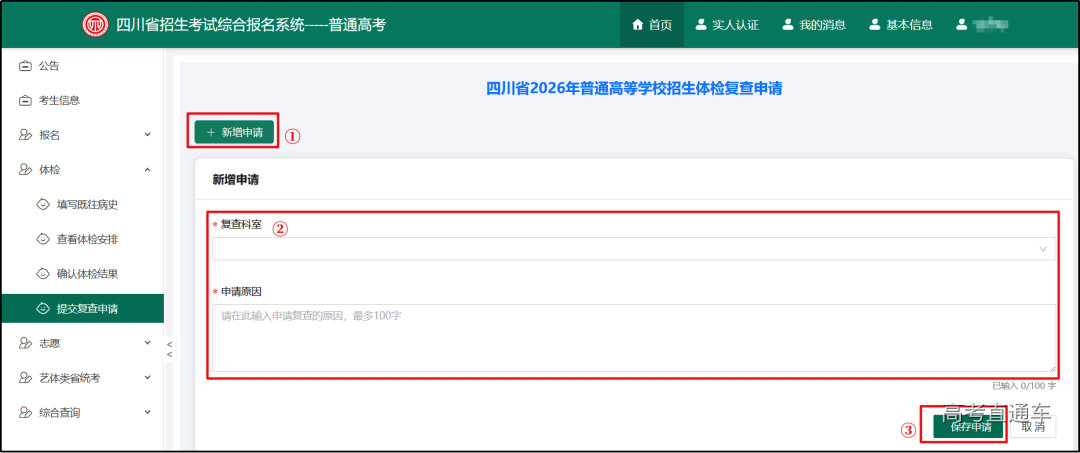Click the person icon beside 实人认证

coord(701,25)
